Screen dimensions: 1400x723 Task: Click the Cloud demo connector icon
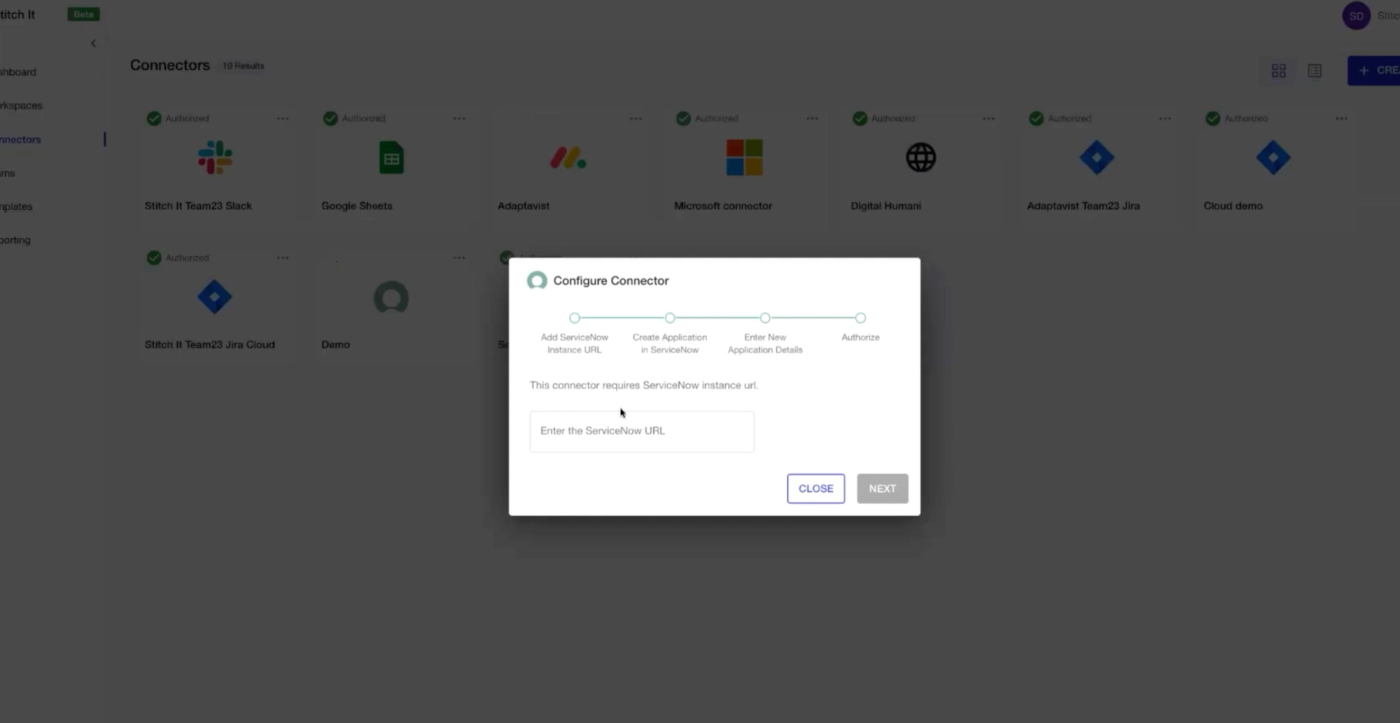pyautogui.click(x=1272, y=157)
